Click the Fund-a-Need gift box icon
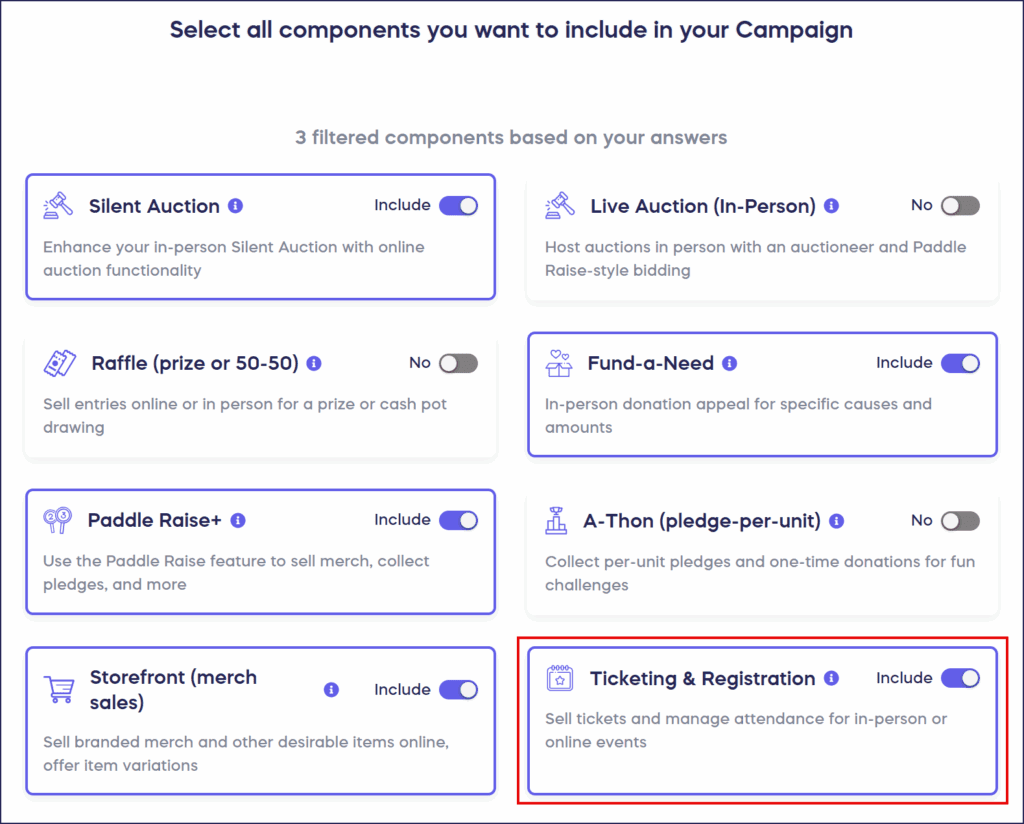Image resolution: width=1024 pixels, height=824 pixels. (x=559, y=363)
